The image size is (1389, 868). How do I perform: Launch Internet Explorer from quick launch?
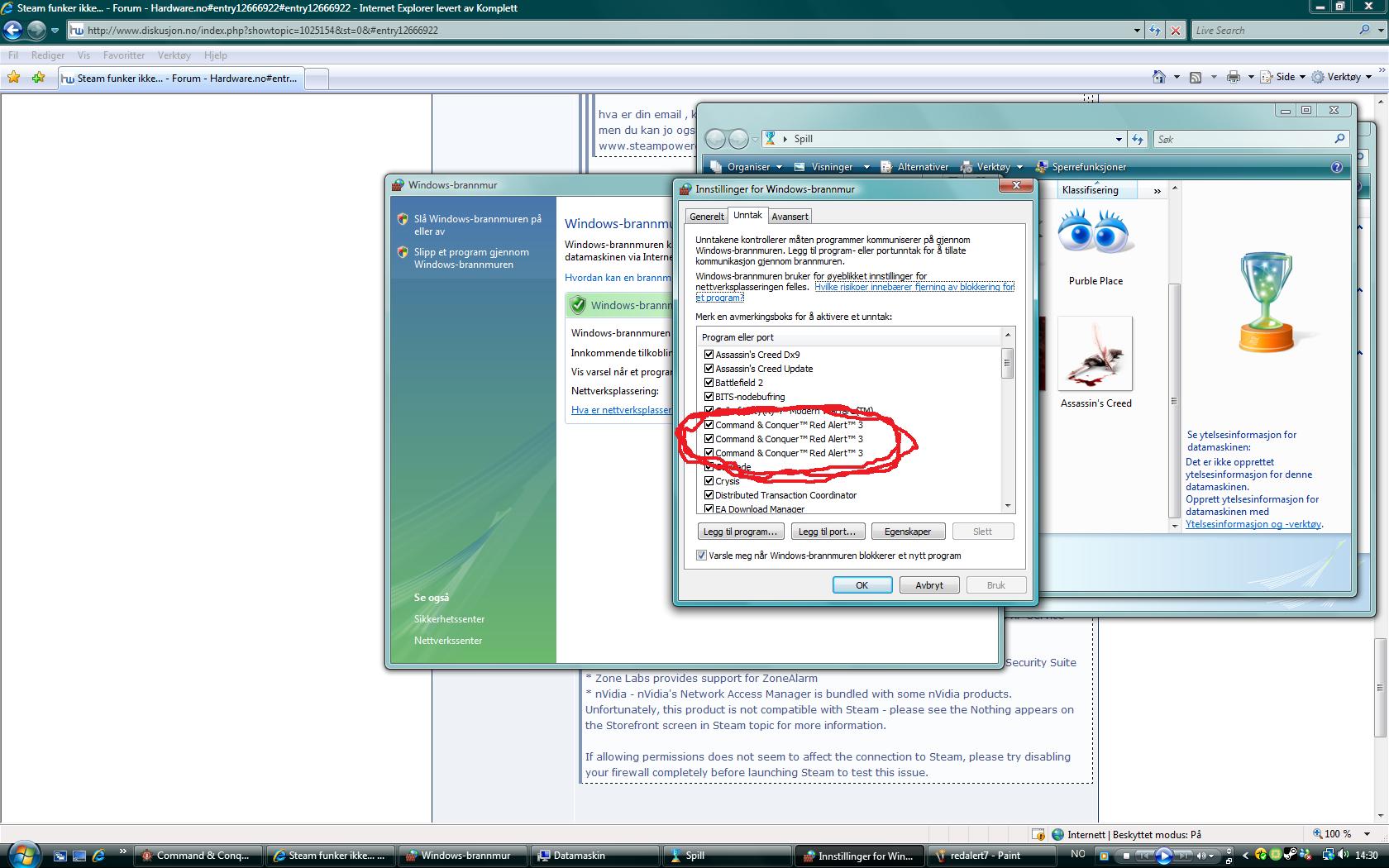pyautogui.click(x=99, y=856)
